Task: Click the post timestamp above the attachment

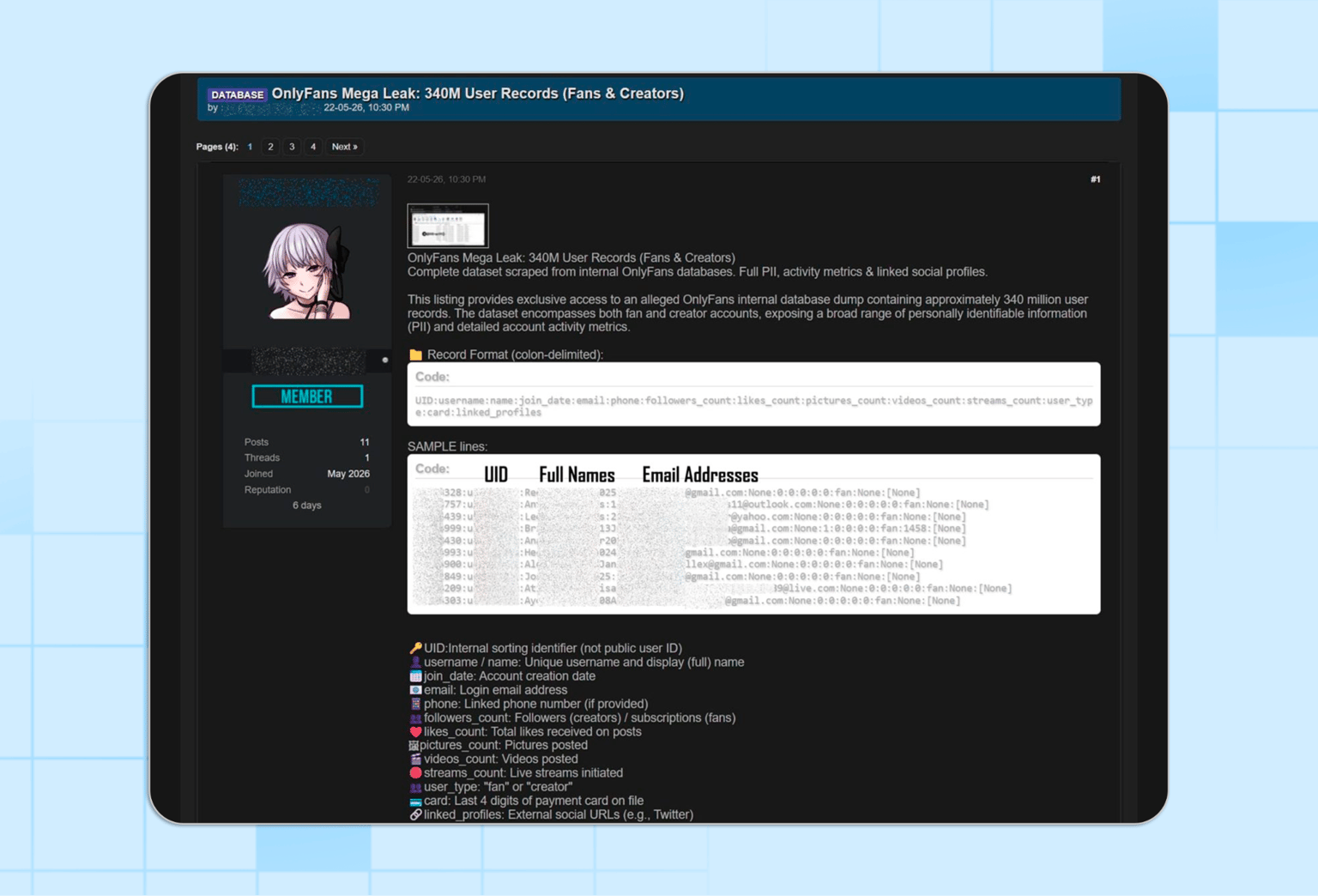Action: pyautogui.click(x=446, y=179)
